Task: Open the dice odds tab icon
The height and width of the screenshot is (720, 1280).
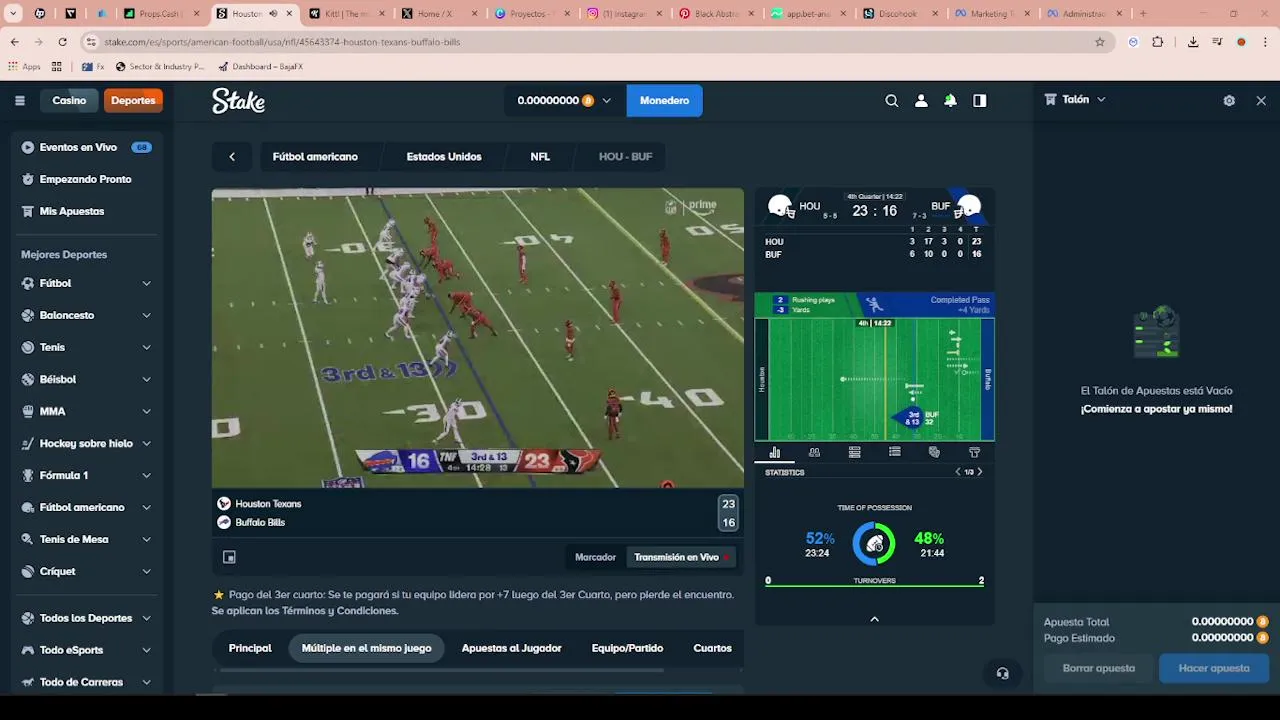Action: click(934, 452)
